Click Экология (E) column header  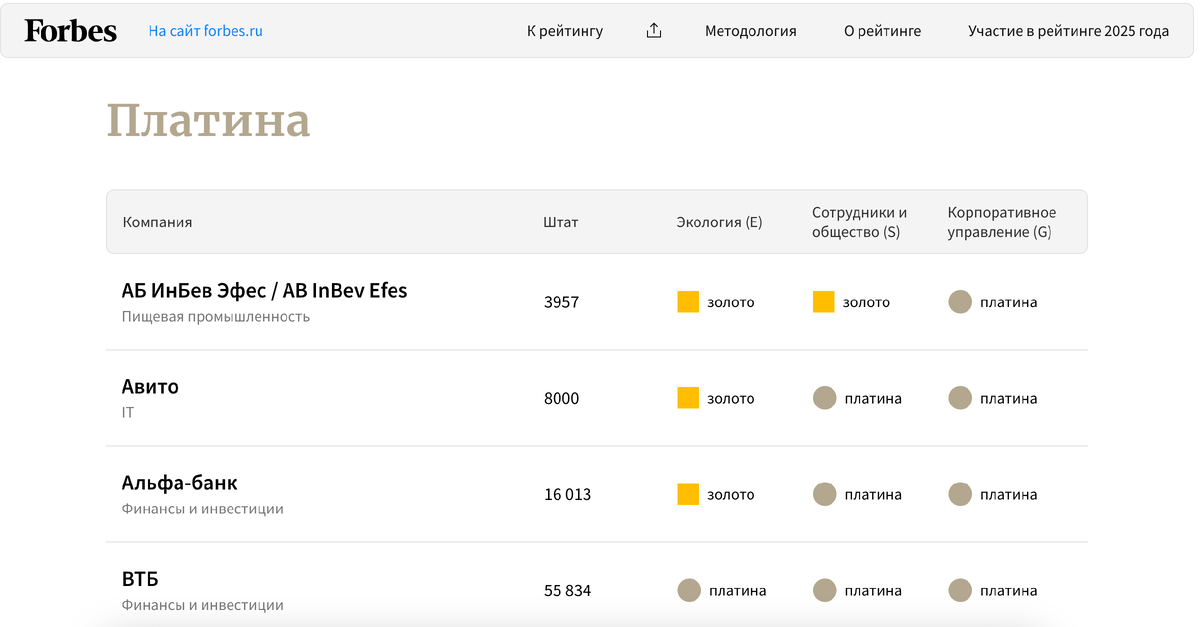click(719, 222)
